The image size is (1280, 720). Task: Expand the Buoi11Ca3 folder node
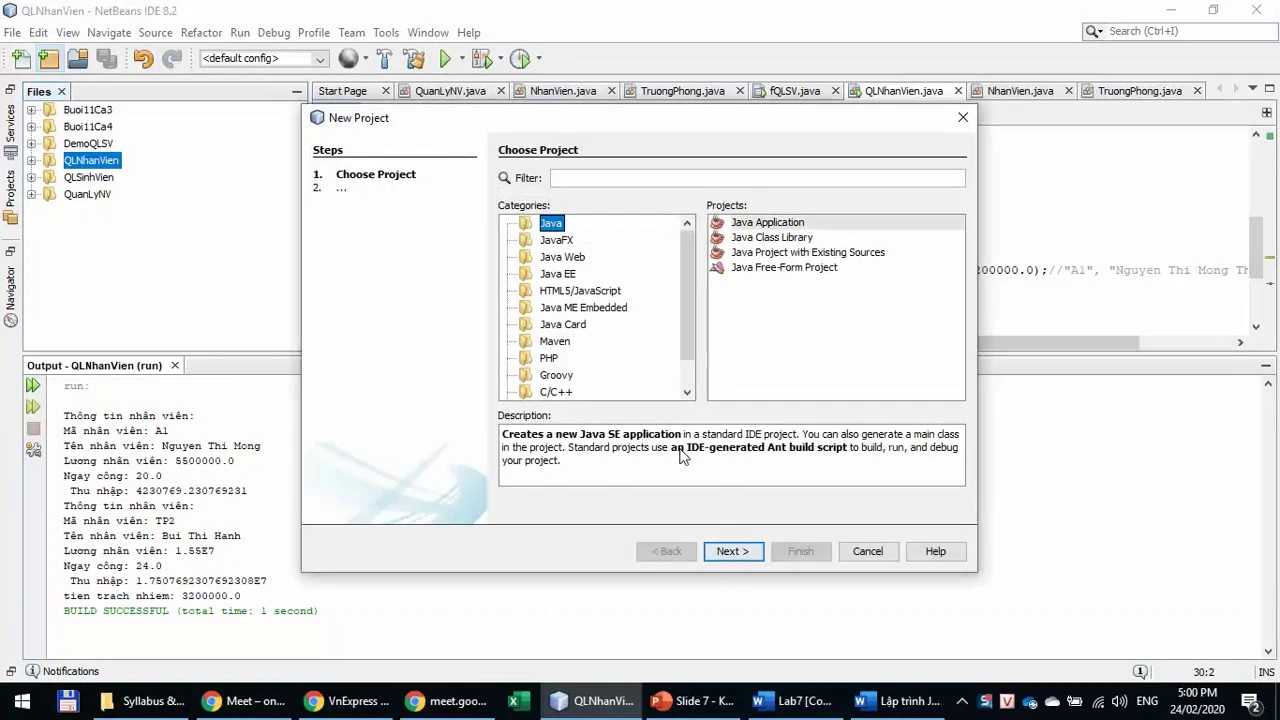tap(31, 110)
